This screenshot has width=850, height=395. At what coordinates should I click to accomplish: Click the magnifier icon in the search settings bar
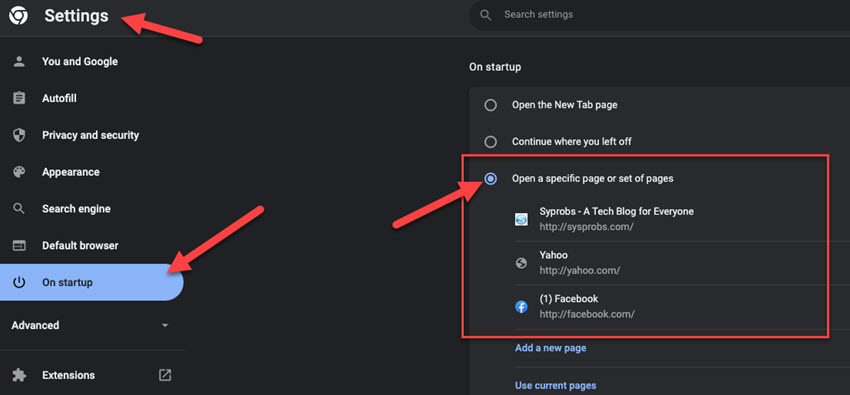click(x=486, y=15)
